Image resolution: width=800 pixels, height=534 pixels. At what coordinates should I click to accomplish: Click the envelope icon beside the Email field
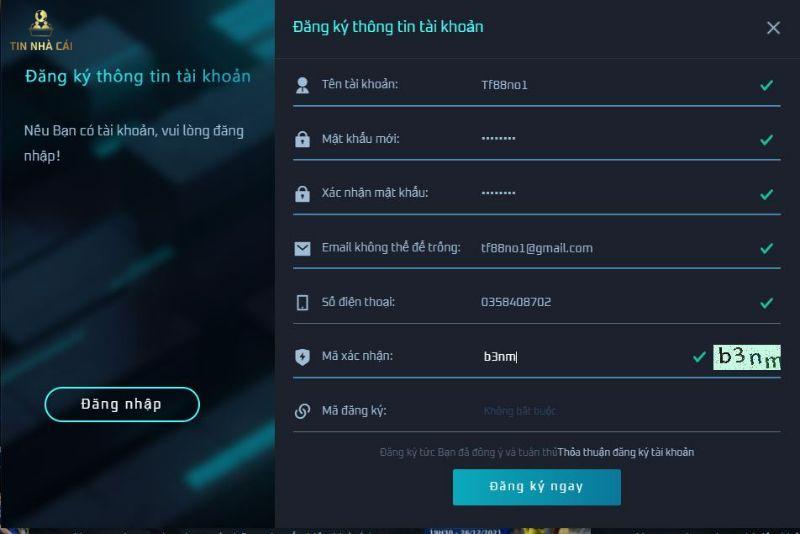302,249
